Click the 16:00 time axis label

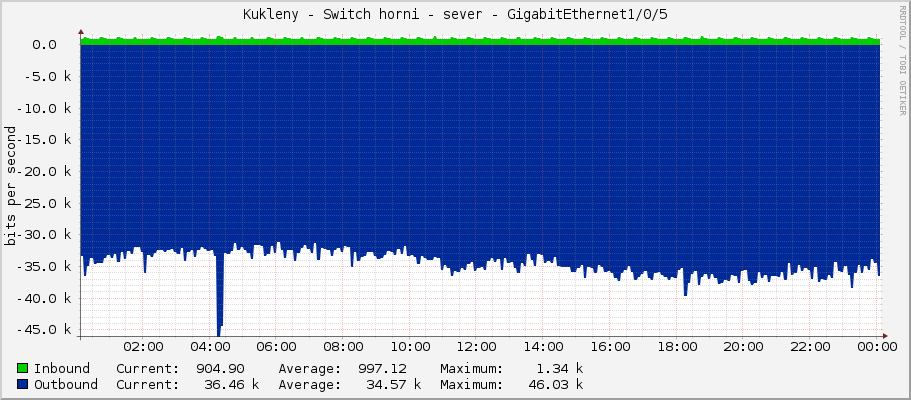coord(610,347)
